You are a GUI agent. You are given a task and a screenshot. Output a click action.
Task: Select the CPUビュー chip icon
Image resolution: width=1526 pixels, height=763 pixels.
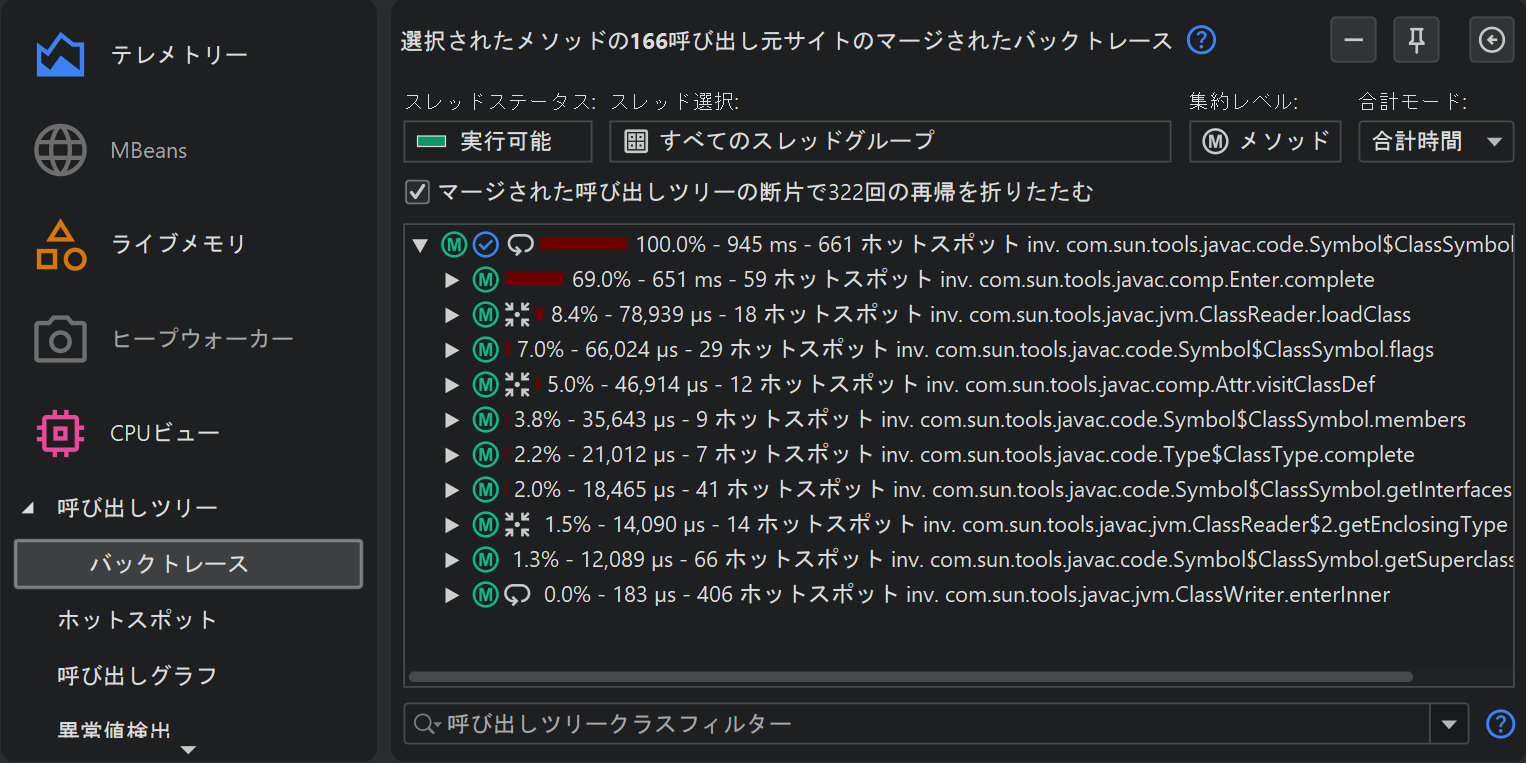pyautogui.click(x=60, y=433)
